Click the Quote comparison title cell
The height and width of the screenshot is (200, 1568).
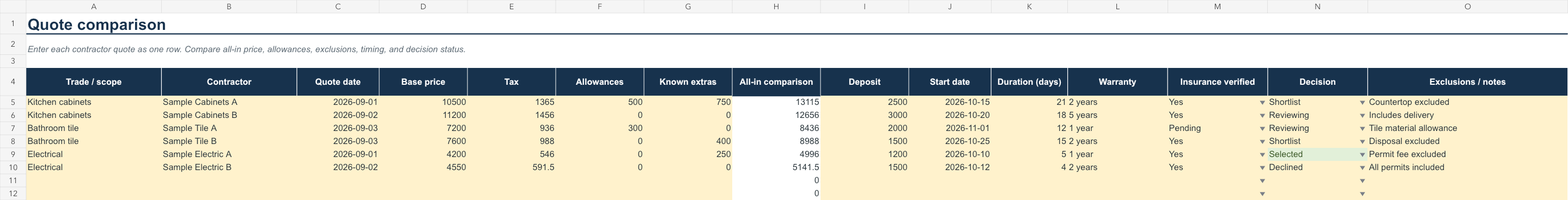(x=97, y=24)
